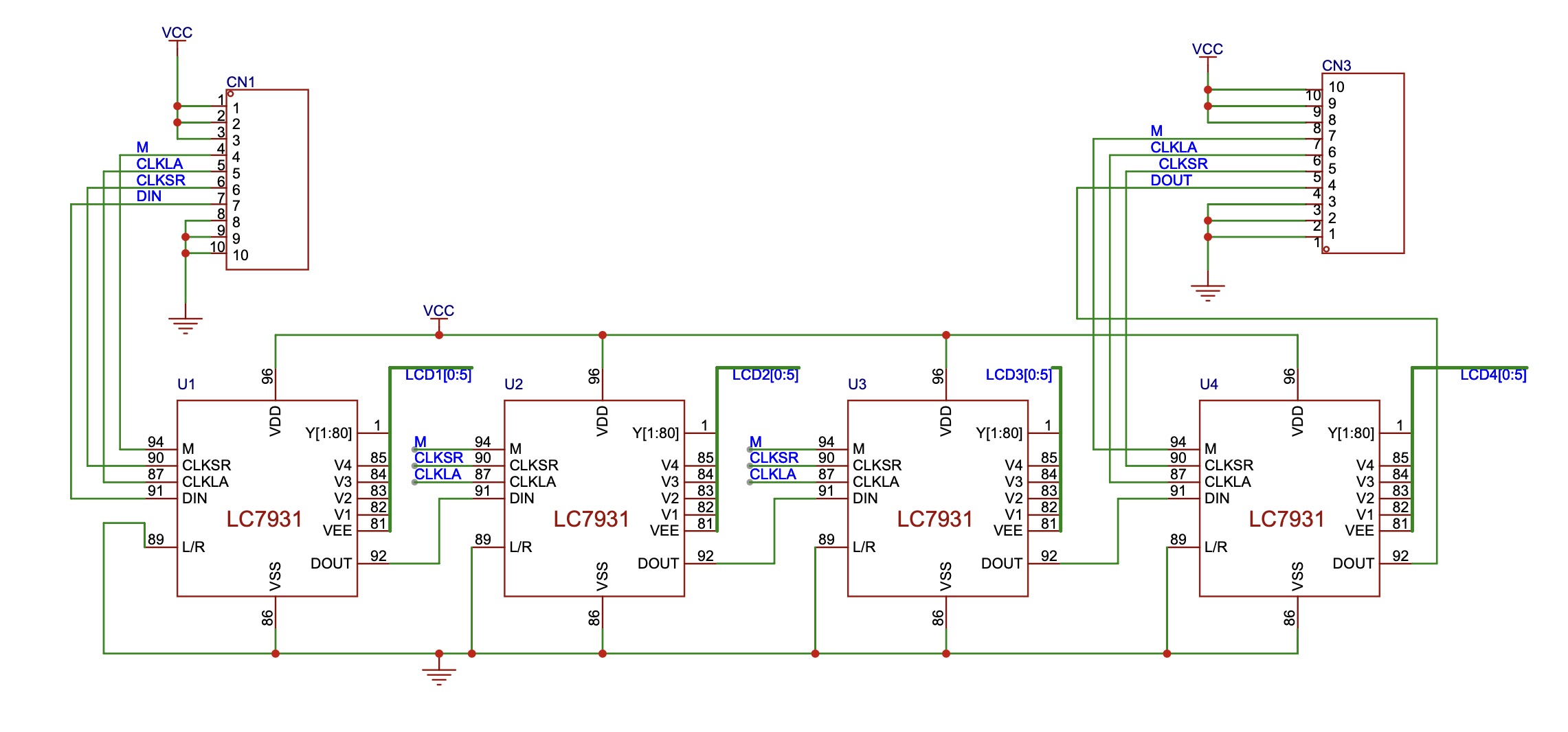Click the junction dot below U1's pin 86
Image resolution: width=1568 pixels, height=732 pixels.
276,654
